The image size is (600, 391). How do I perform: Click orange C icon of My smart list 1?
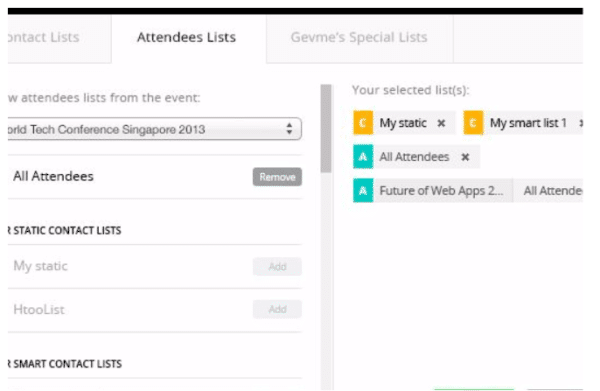(473, 123)
